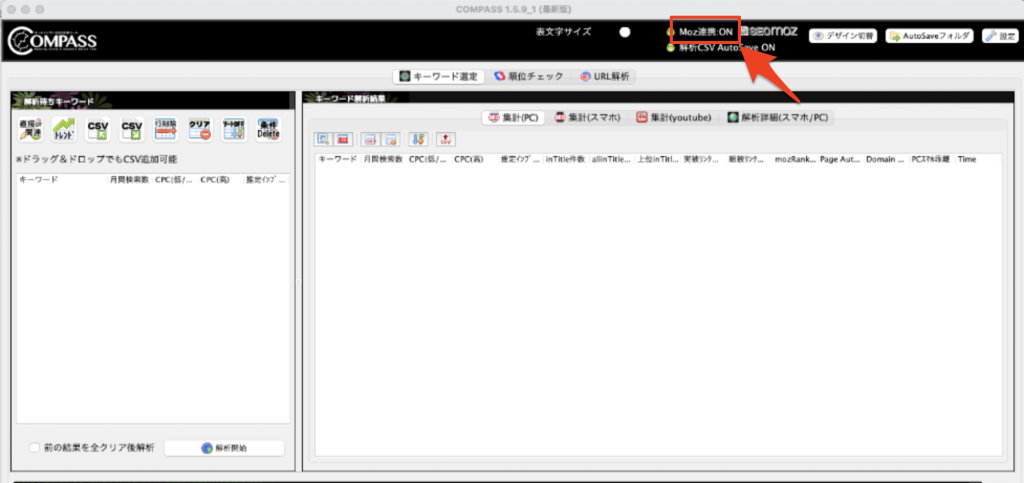Toggle 解析CSV AutoSave ON indicator

coord(671,47)
